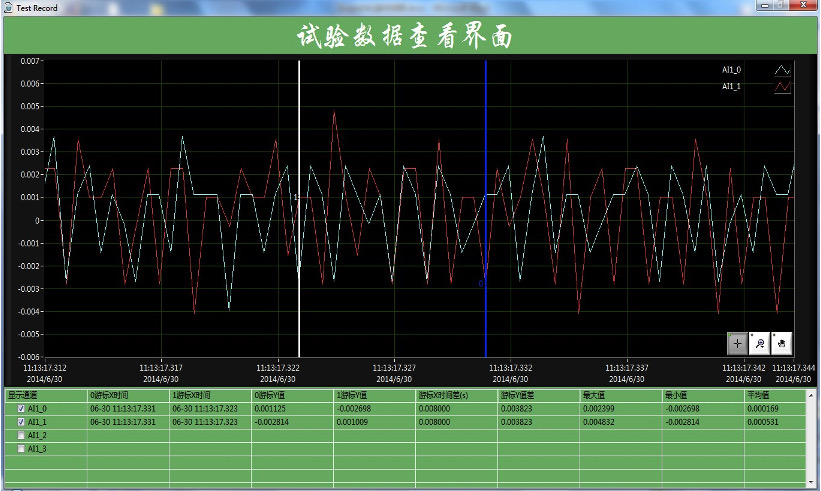The image size is (821, 491).
Task: Click the AI1_1 red plot legend icon
Action: (x=782, y=88)
